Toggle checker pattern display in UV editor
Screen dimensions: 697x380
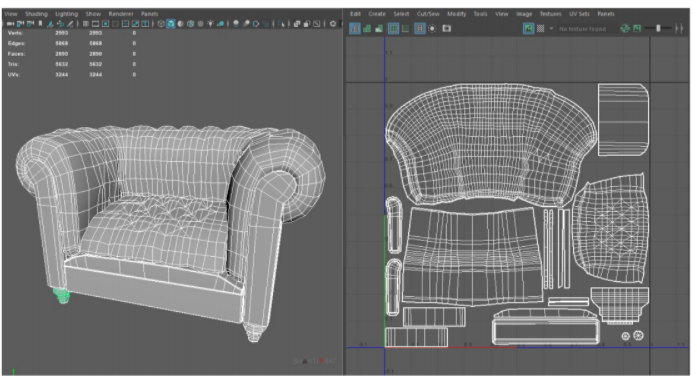coord(541,28)
